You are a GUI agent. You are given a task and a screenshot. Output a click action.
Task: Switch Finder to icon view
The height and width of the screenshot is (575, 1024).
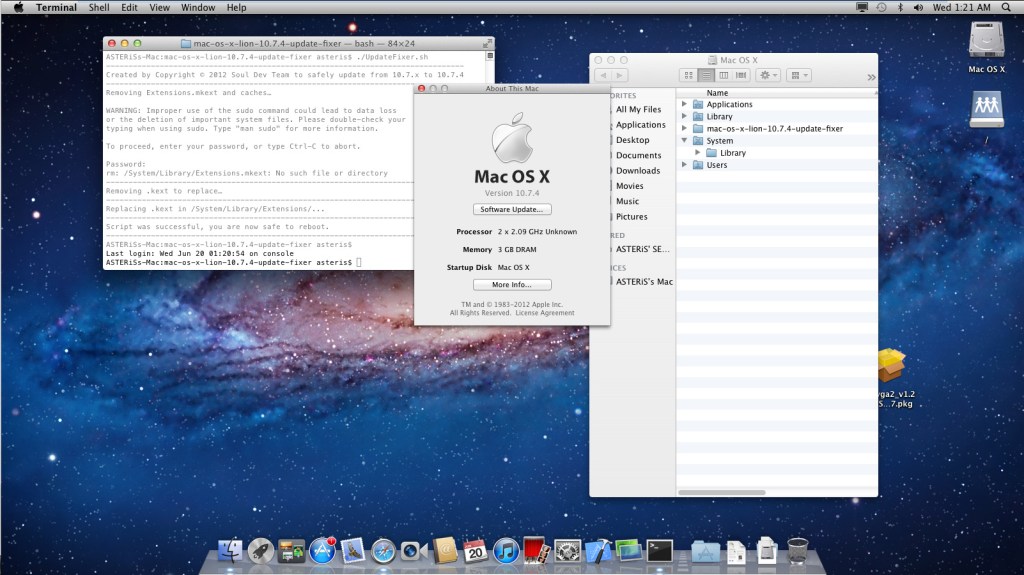(x=688, y=75)
